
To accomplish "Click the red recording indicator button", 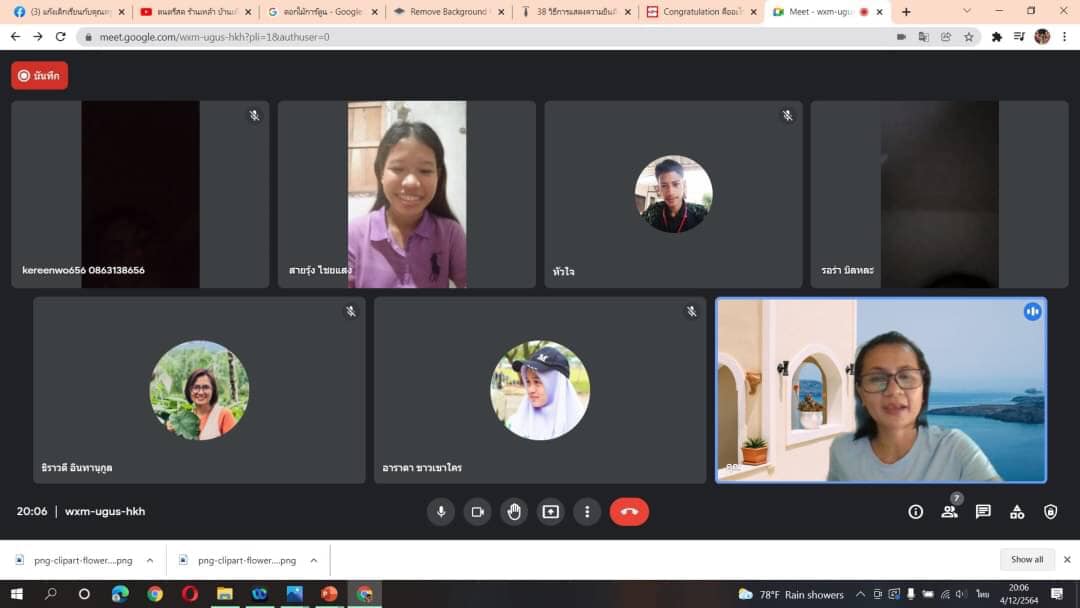I will (x=39, y=76).
